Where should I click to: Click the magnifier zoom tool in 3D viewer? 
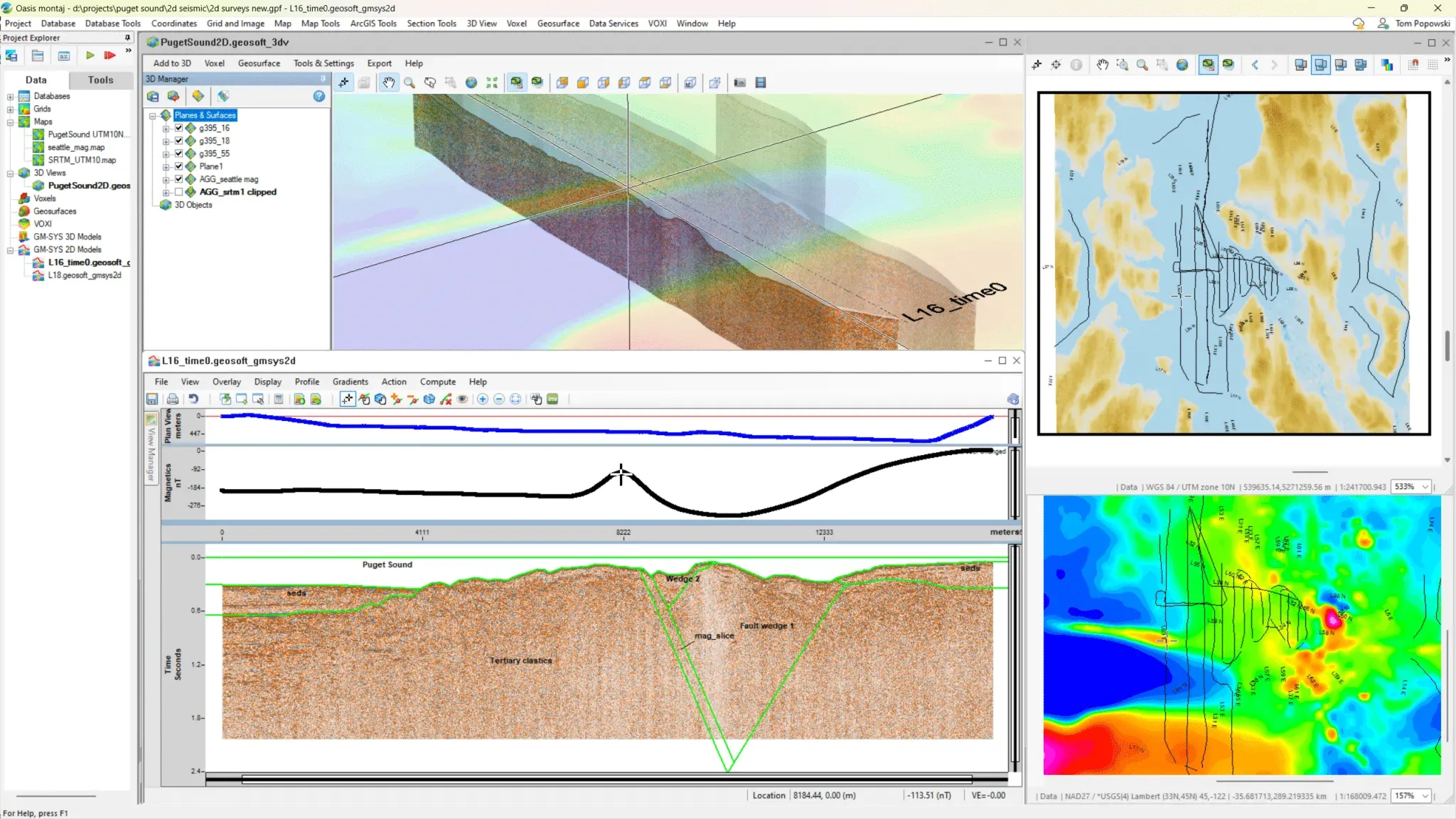pos(409,83)
